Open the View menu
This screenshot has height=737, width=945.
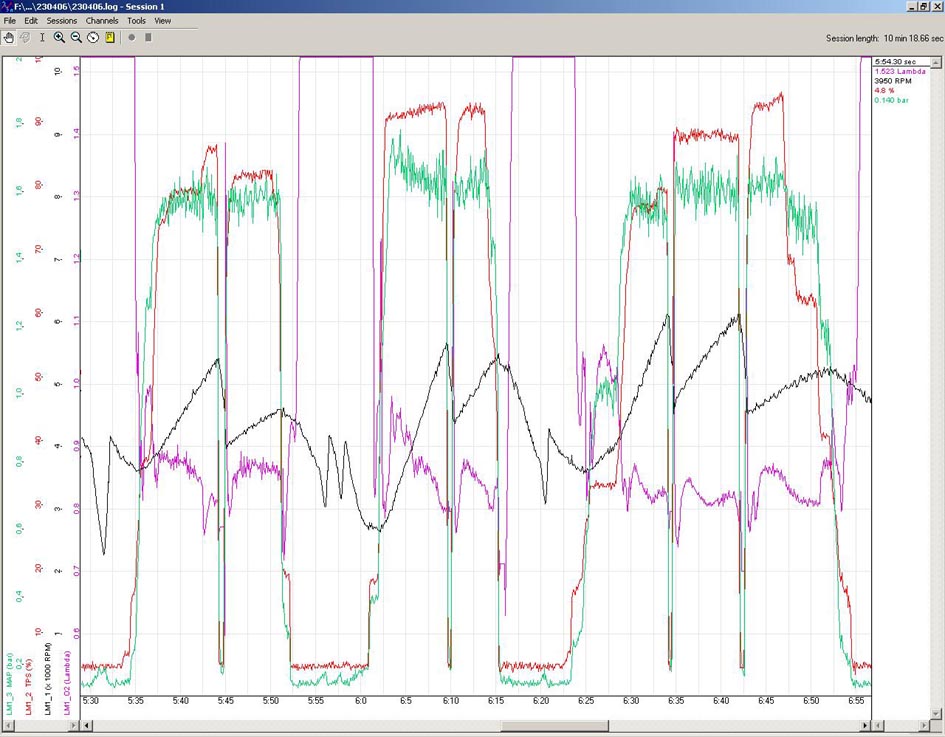pyautogui.click(x=163, y=20)
